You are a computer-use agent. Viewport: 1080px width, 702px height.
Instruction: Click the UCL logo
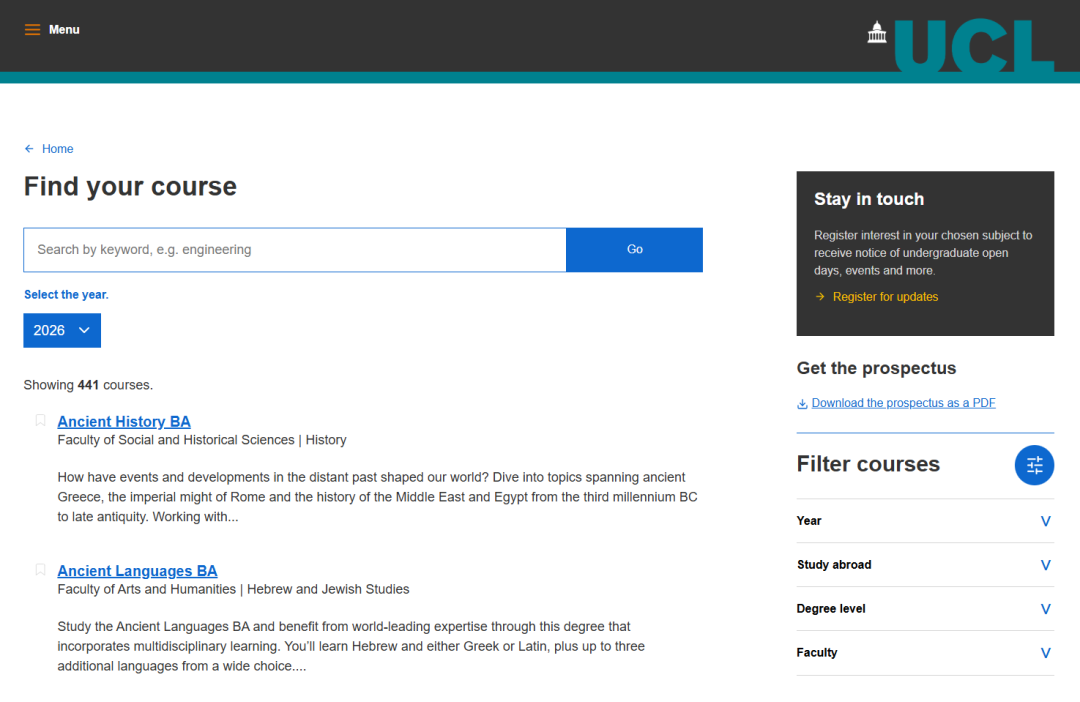click(x=960, y=45)
